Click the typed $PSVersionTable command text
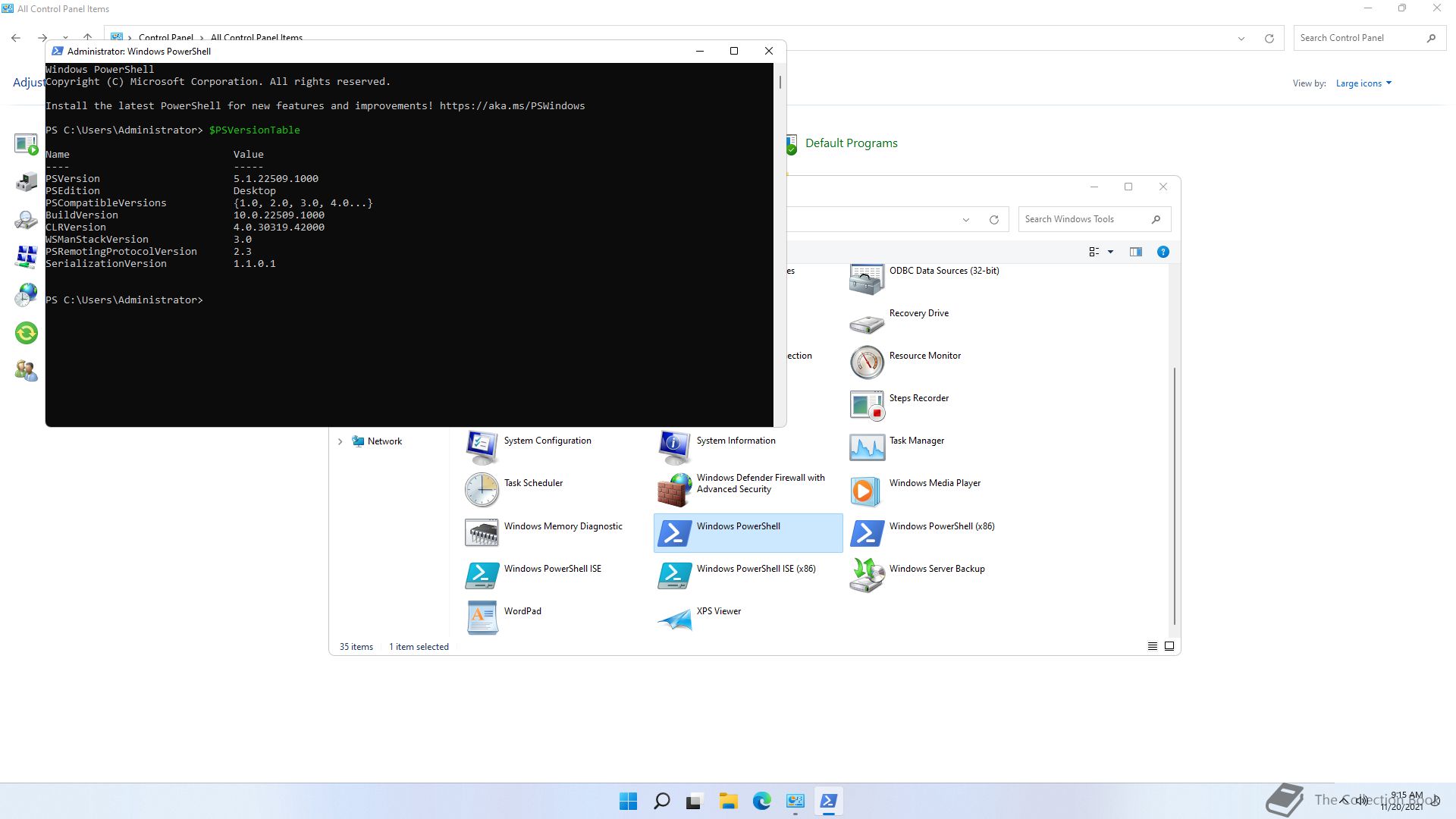 (254, 130)
